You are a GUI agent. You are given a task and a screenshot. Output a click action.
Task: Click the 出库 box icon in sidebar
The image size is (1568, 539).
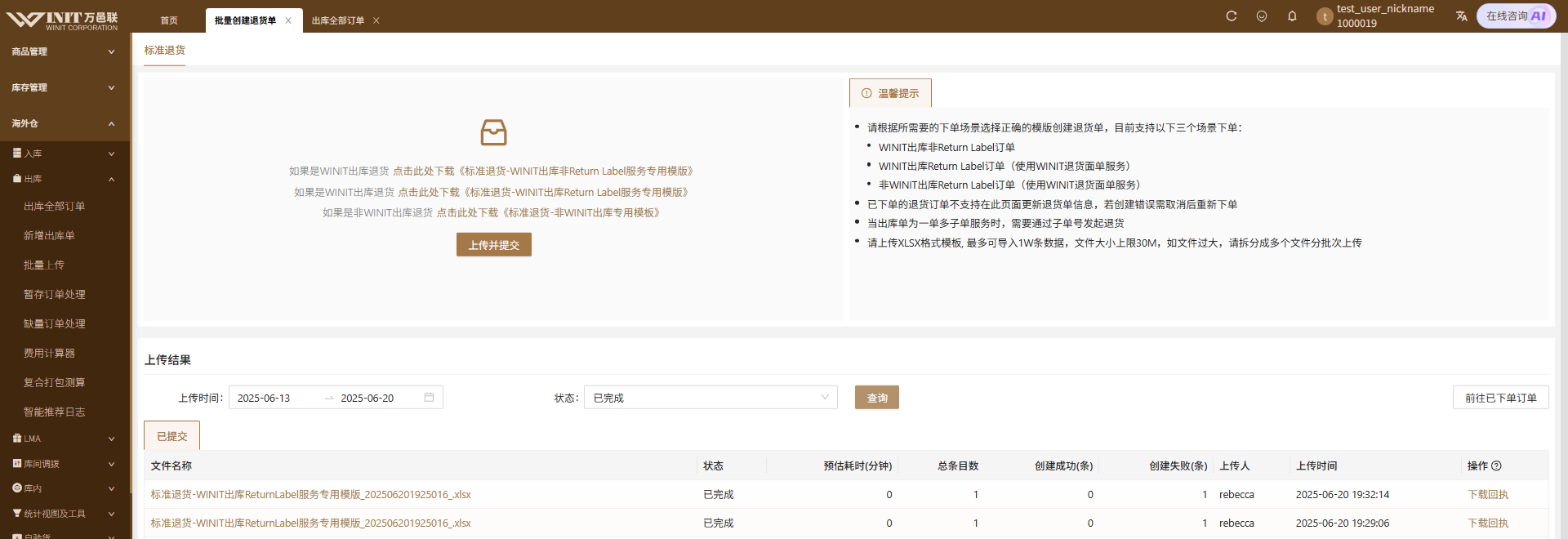17,178
